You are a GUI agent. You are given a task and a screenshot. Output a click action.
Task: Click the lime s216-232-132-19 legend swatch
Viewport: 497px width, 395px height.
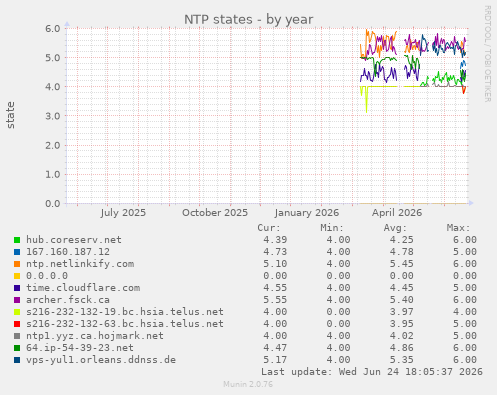click(17, 312)
